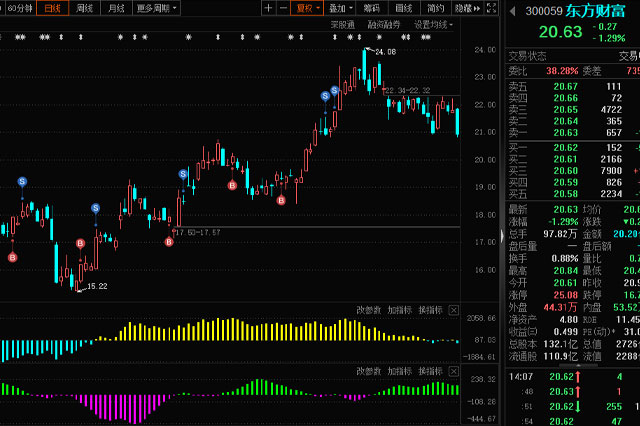Screen dimensions: 640x426
Task: Click the rightmost S sell signal marker
Action: (x=335, y=90)
